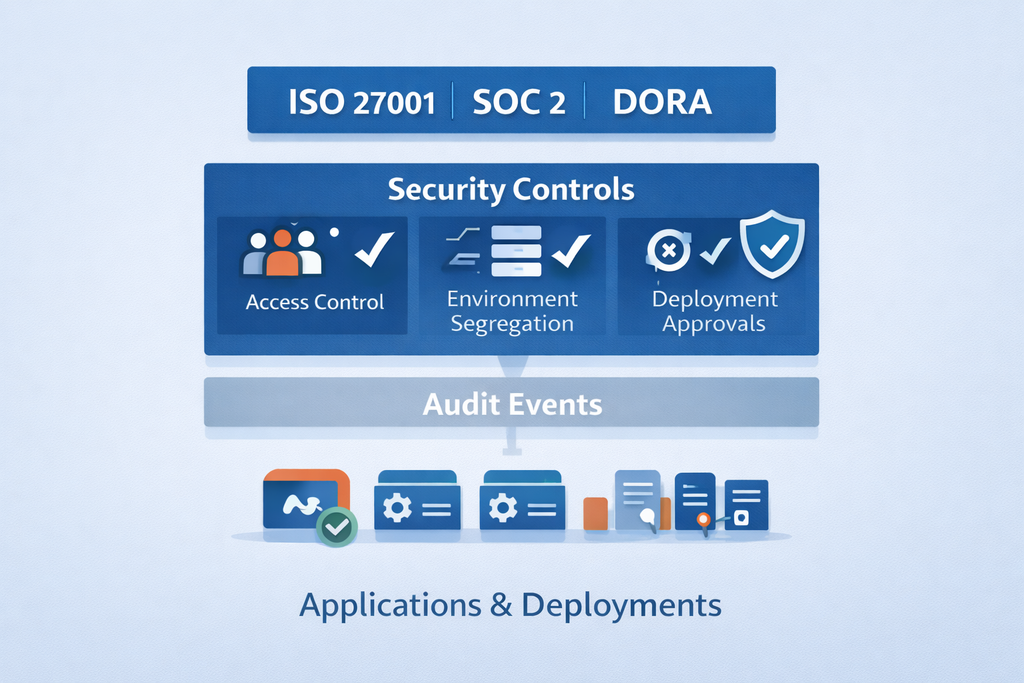Select the document icon with orange pin
The height and width of the screenshot is (683, 1024).
697,501
